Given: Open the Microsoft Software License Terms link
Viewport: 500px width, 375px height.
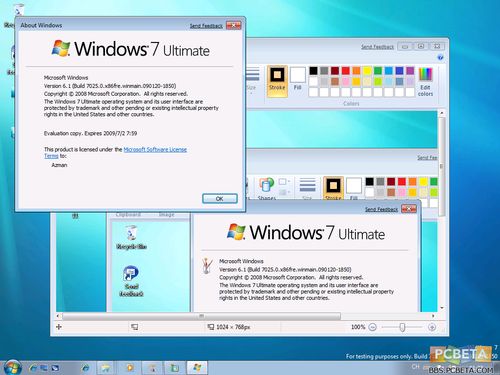Looking at the screenshot, I should point(155,150).
